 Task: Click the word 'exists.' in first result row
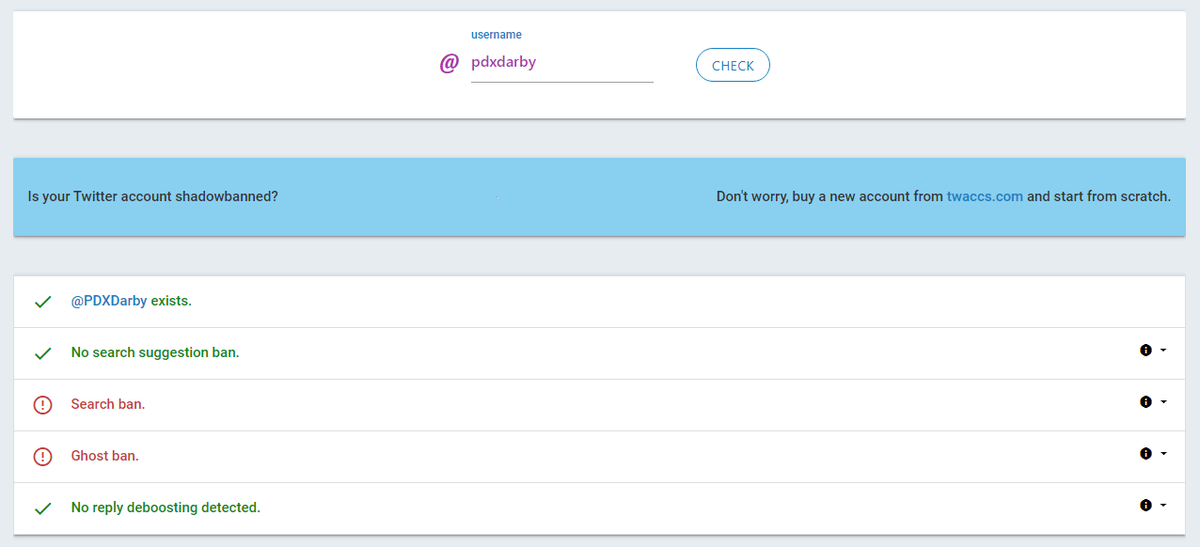click(171, 301)
